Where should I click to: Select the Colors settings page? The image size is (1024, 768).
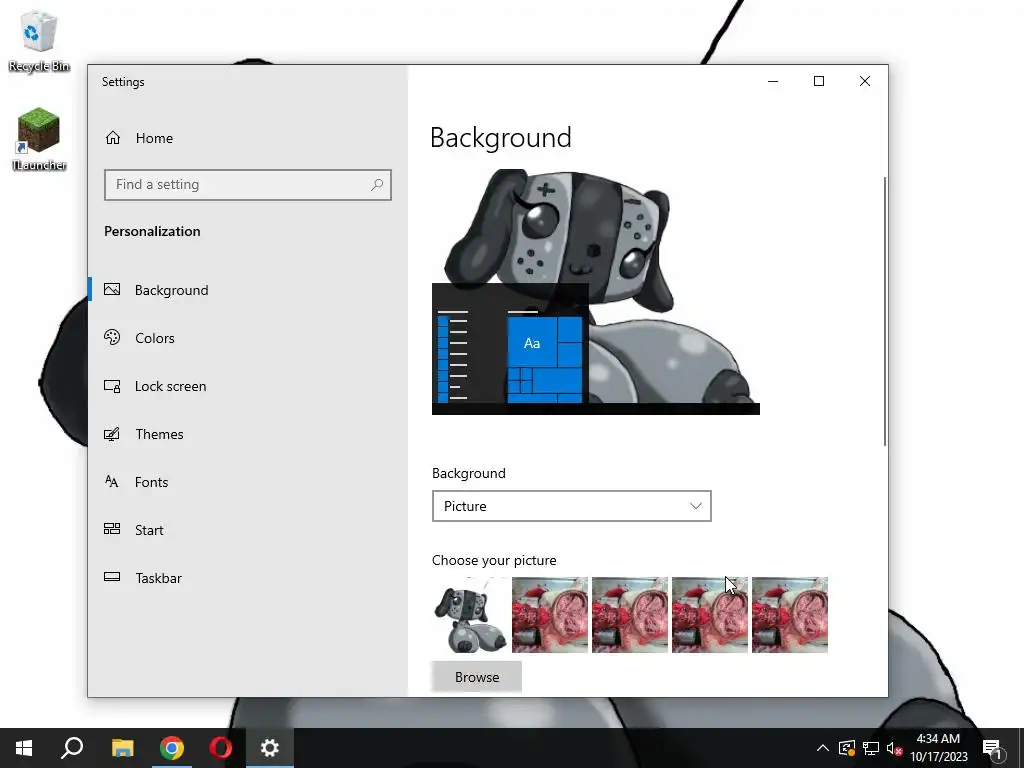(x=248, y=338)
